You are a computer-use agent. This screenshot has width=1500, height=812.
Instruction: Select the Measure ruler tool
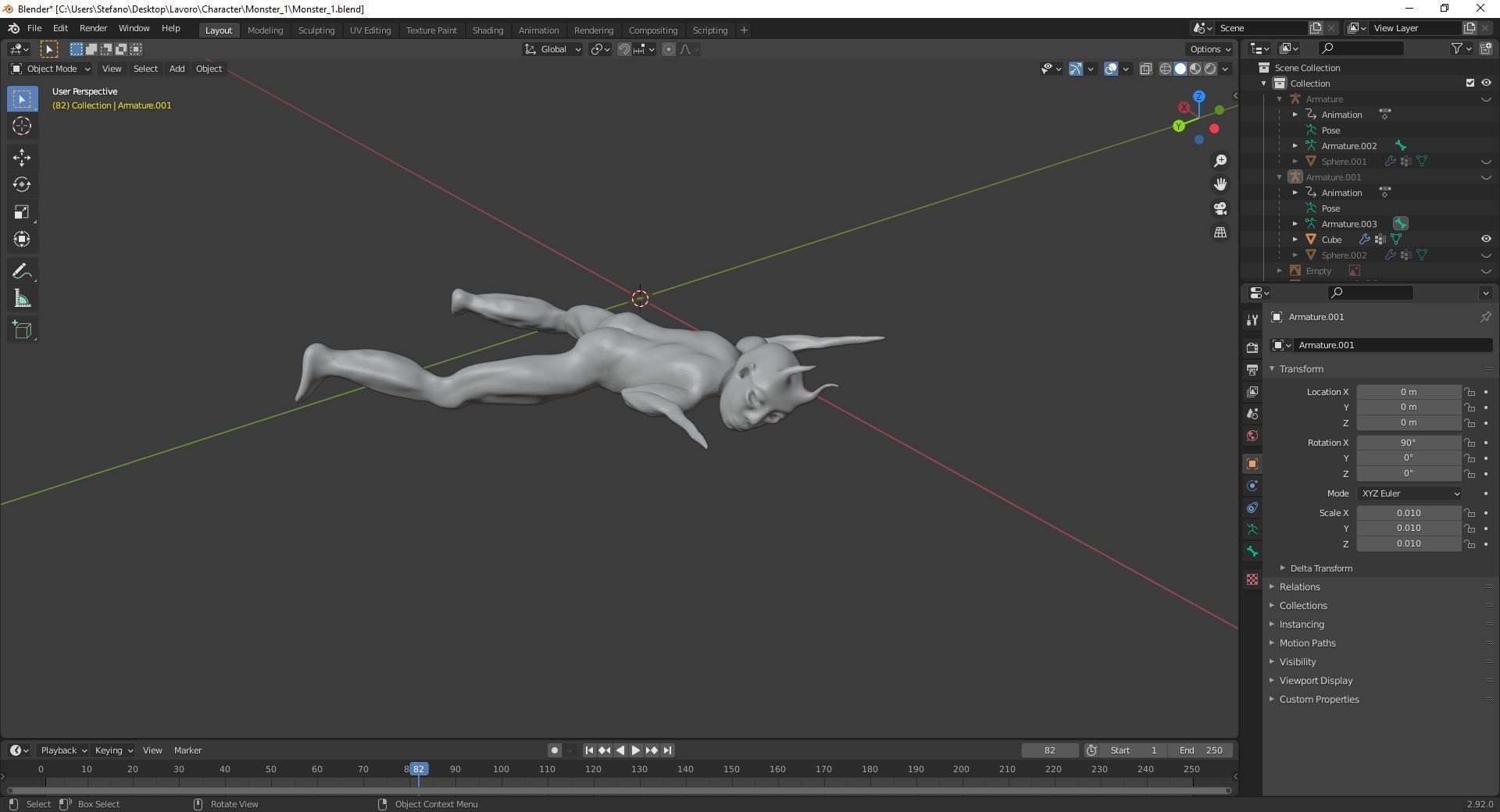click(22, 299)
